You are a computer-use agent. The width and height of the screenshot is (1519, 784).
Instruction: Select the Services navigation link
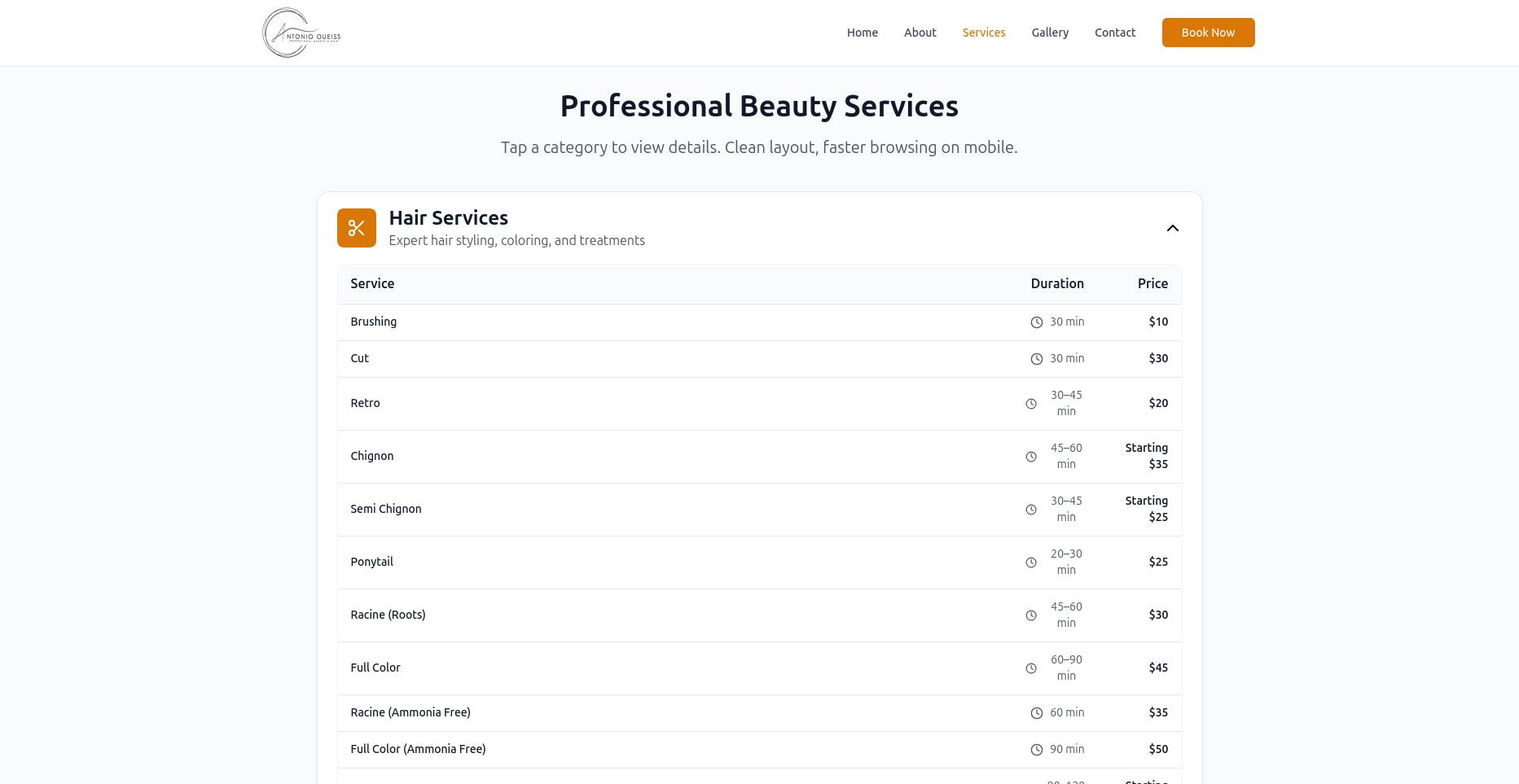tap(983, 33)
